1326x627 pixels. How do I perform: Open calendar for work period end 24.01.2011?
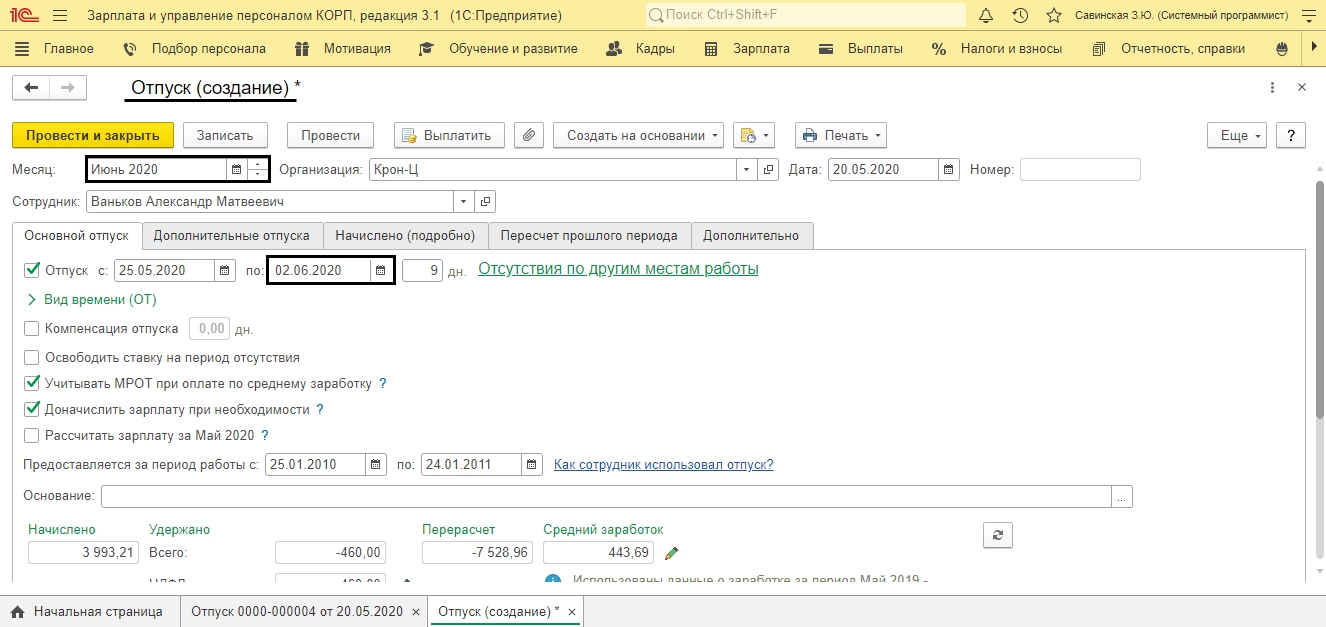pyautogui.click(x=532, y=465)
